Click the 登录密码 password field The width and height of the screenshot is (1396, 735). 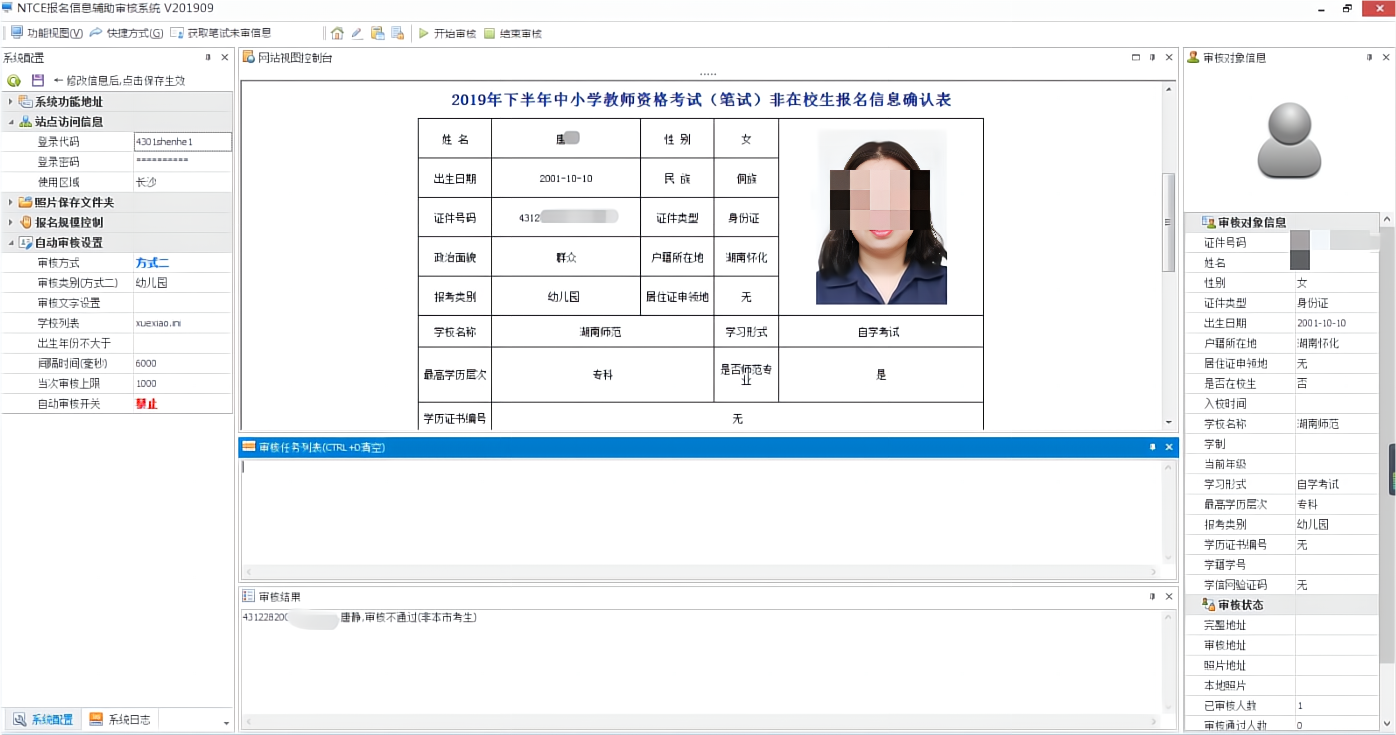pos(182,162)
